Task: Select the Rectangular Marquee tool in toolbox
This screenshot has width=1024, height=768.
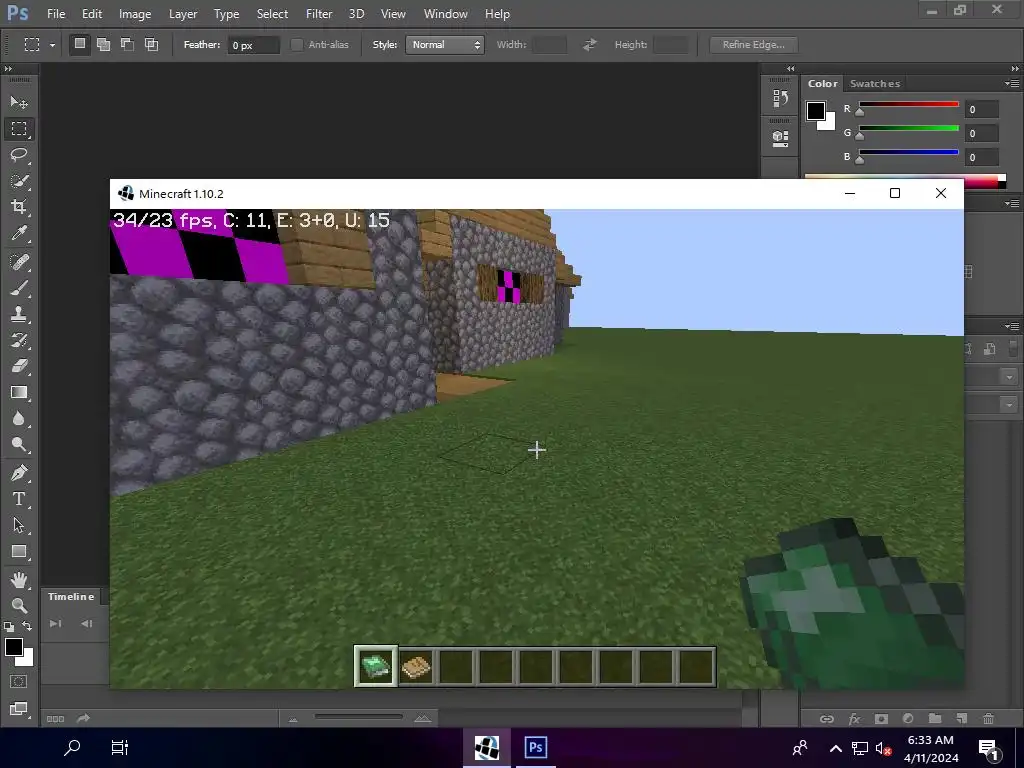Action: coord(19,129)
